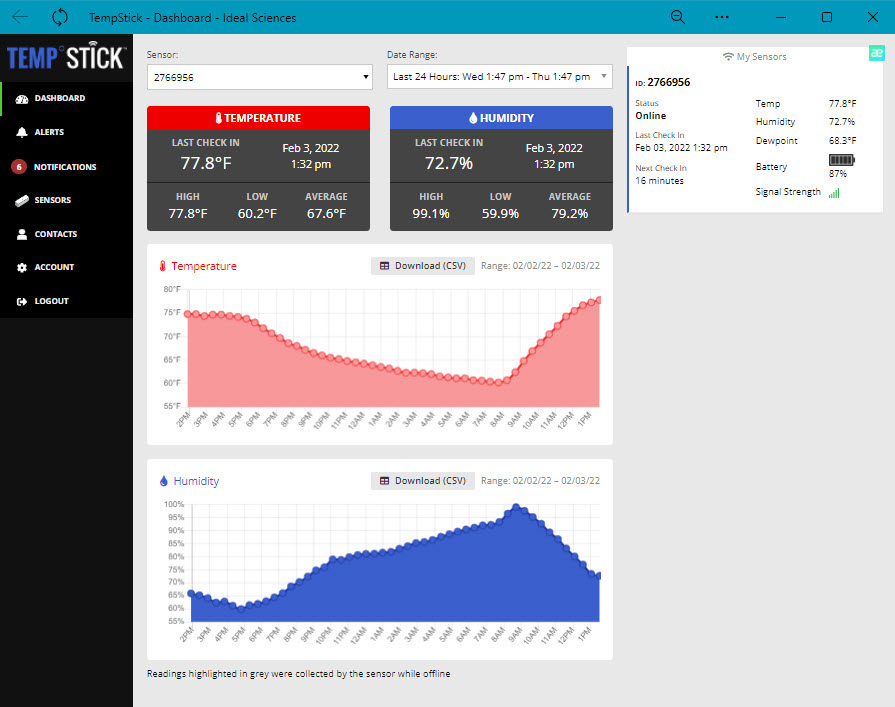Screen dimensions: 895x707
Task: Download temperature data as CSV
Action: coord(423,266)
